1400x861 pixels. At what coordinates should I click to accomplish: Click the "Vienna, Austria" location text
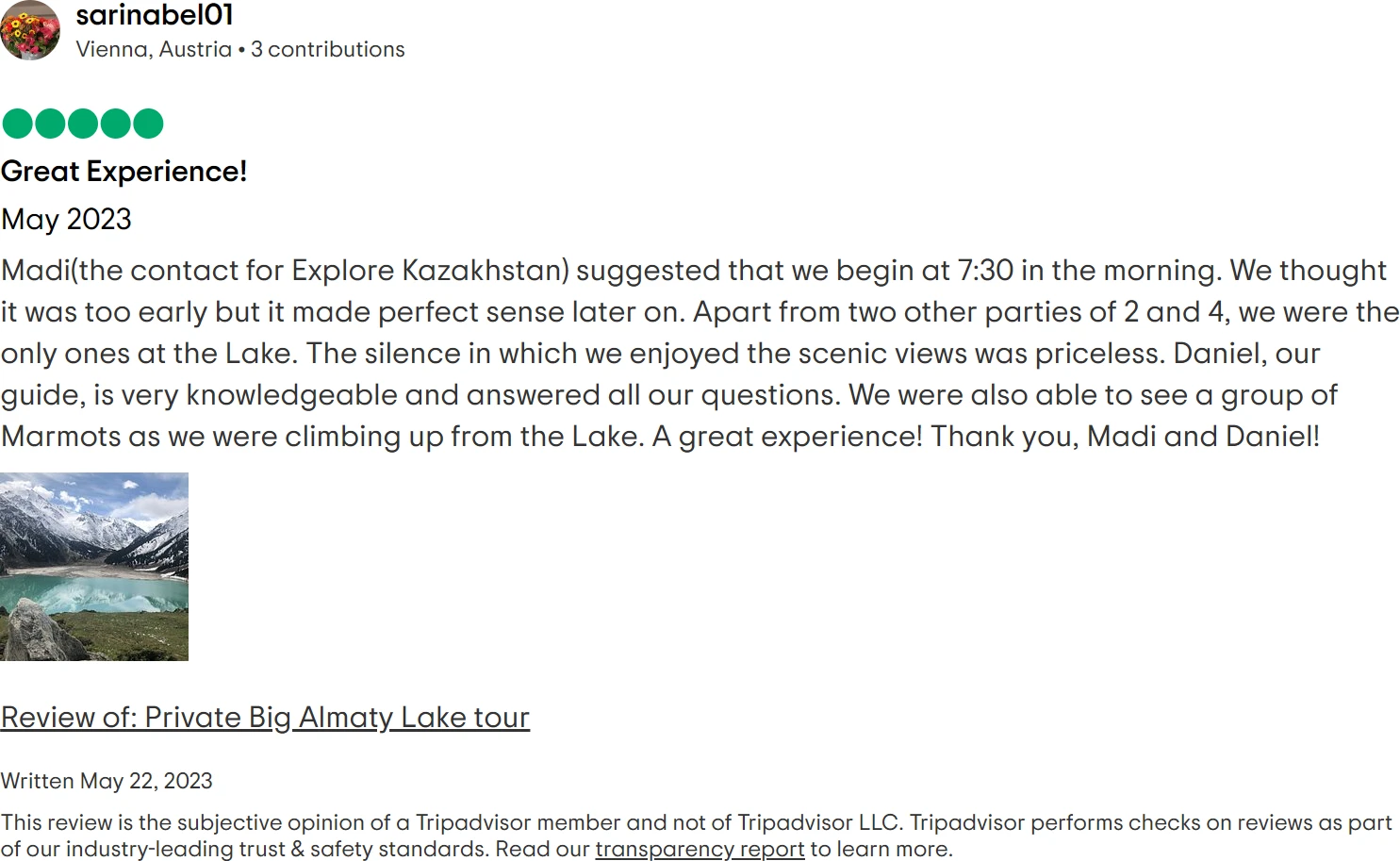click(154, 49)
